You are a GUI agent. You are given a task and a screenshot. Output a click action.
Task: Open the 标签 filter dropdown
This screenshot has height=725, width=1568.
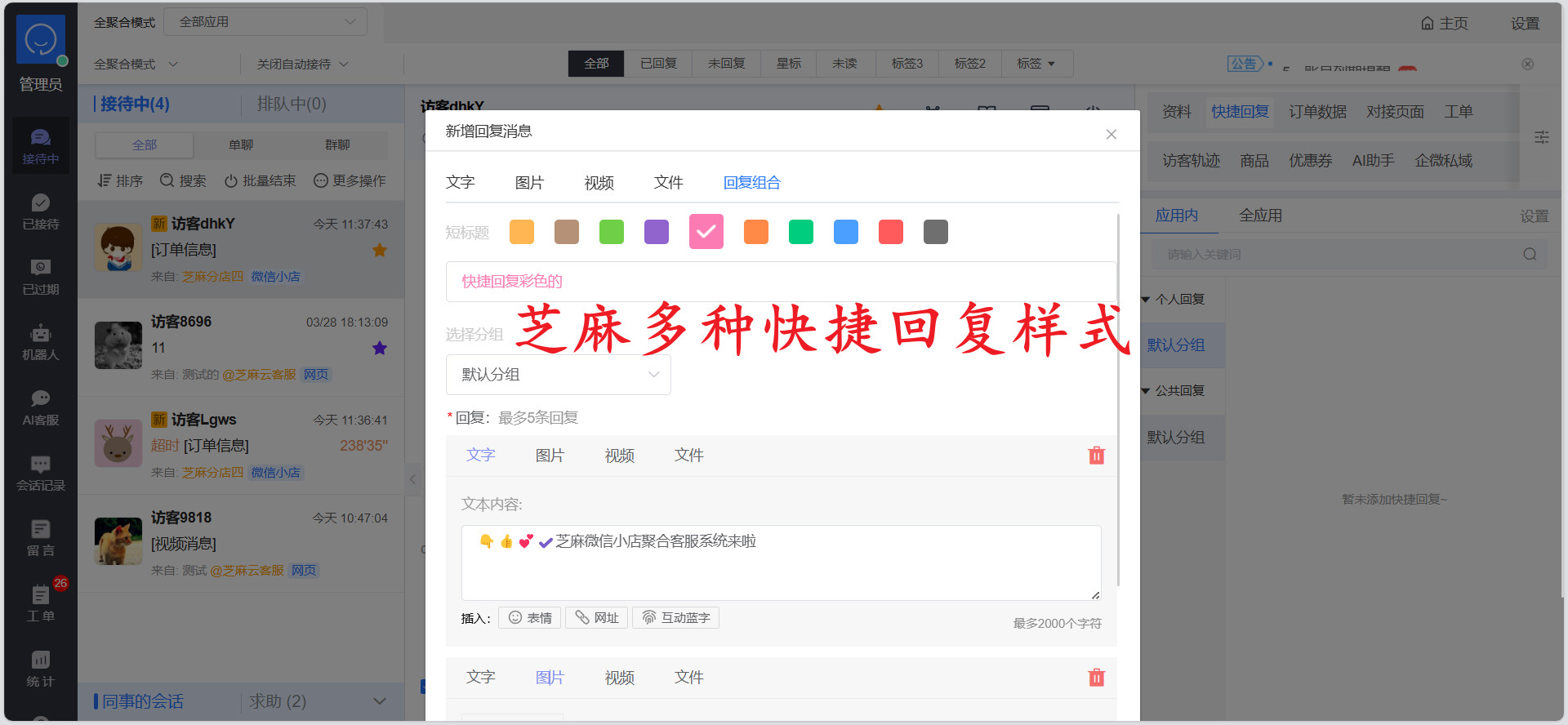pyautogui.click(x=1036, y=63)
